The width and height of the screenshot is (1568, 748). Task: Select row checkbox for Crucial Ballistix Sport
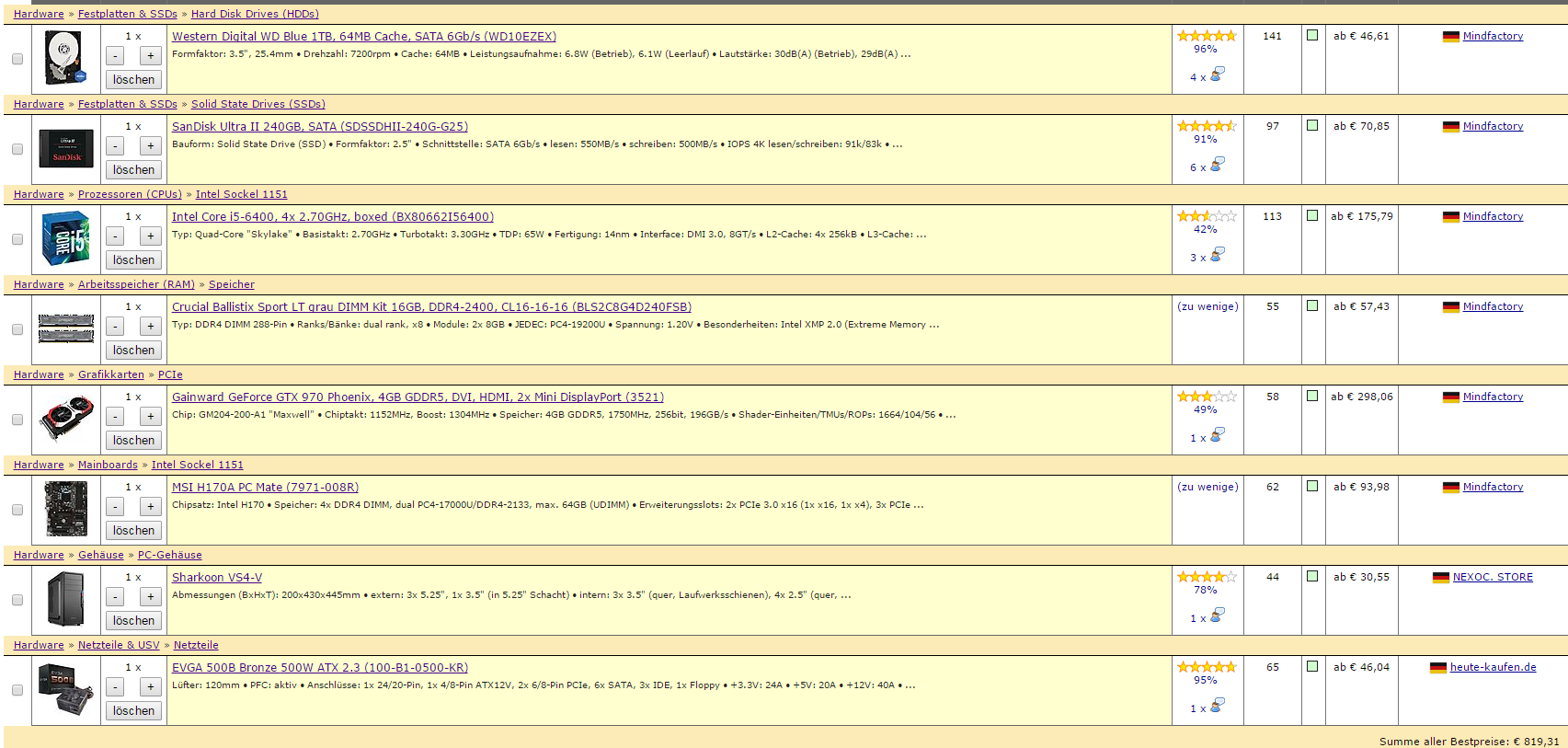(17, 329)
